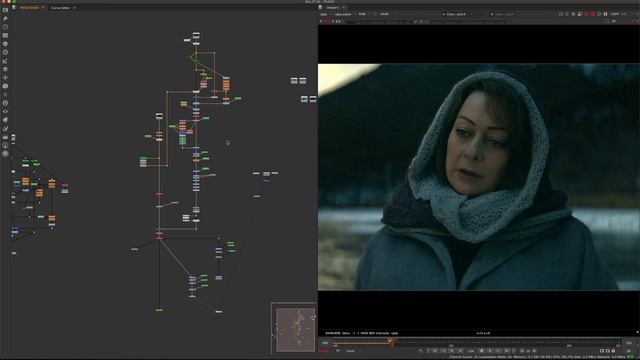Viewport: 640px width, 360px height.
Task: Open the Merge nodes menu
Action: (x=5, y=69)
